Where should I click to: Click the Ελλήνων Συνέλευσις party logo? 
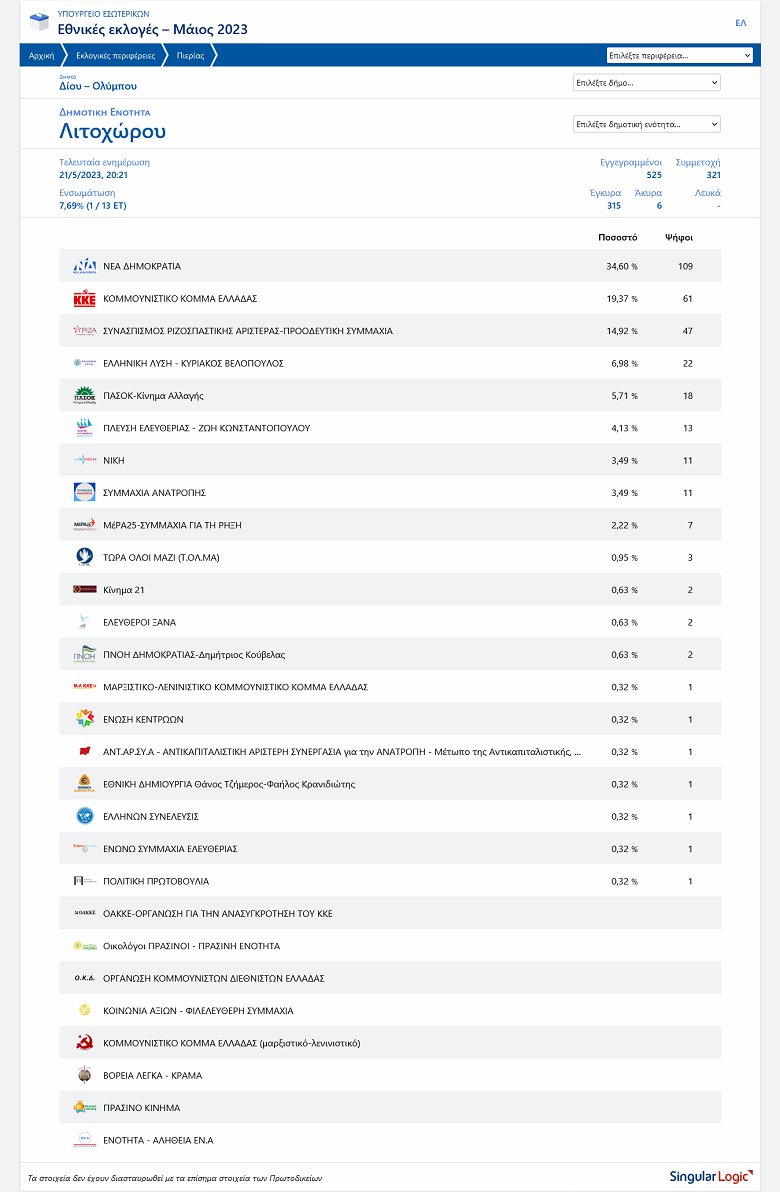(84, 816)
